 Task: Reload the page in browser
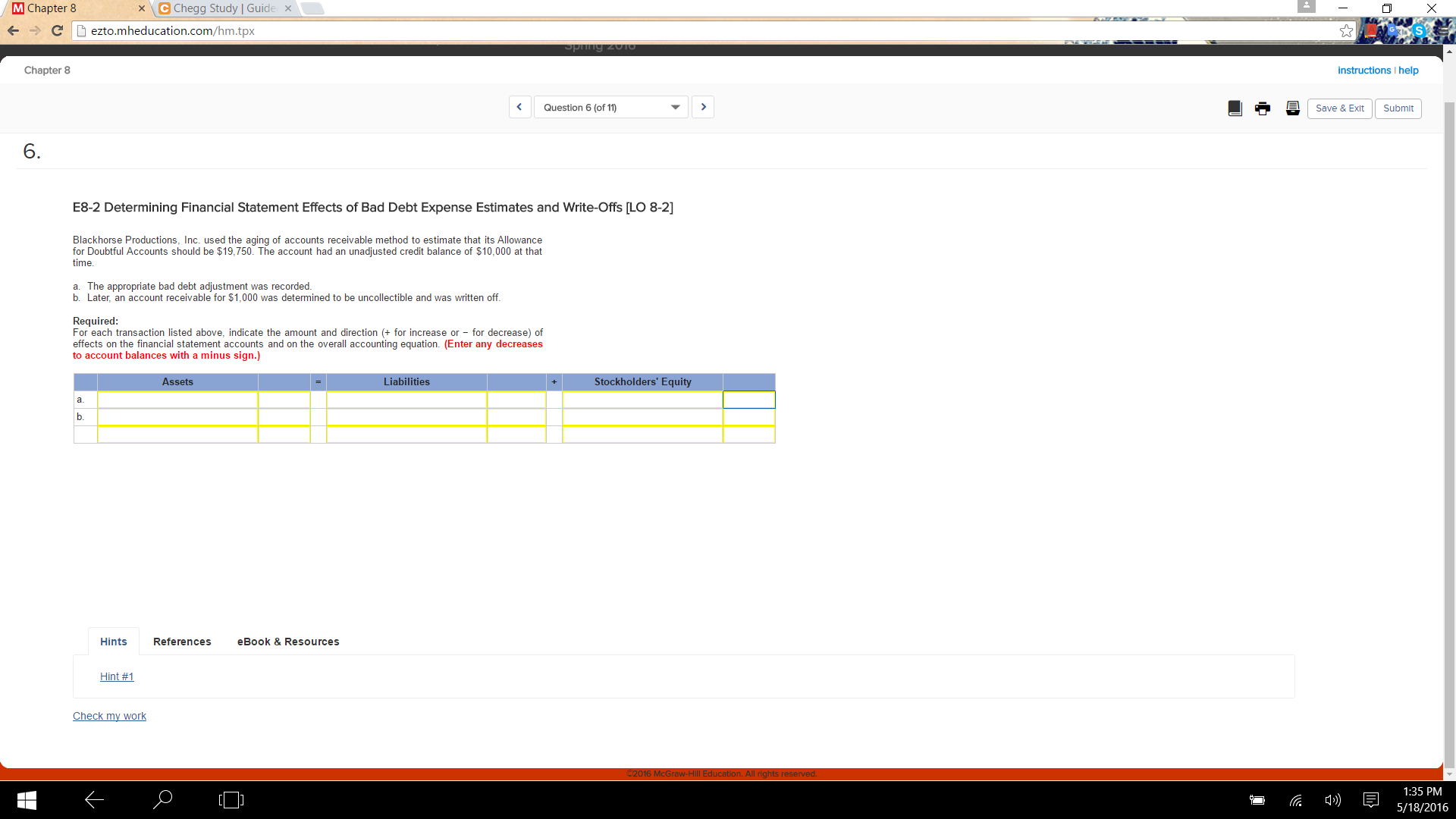57,31
